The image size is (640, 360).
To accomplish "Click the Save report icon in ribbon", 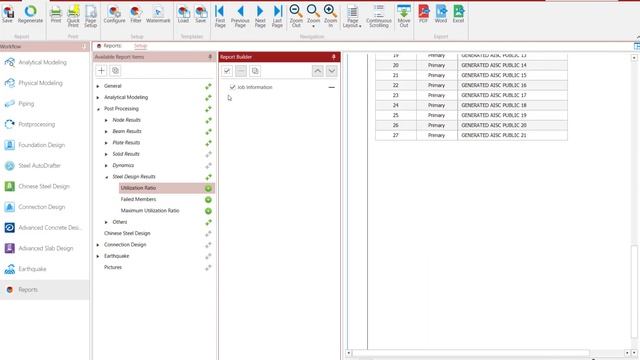I will point(7,14).
